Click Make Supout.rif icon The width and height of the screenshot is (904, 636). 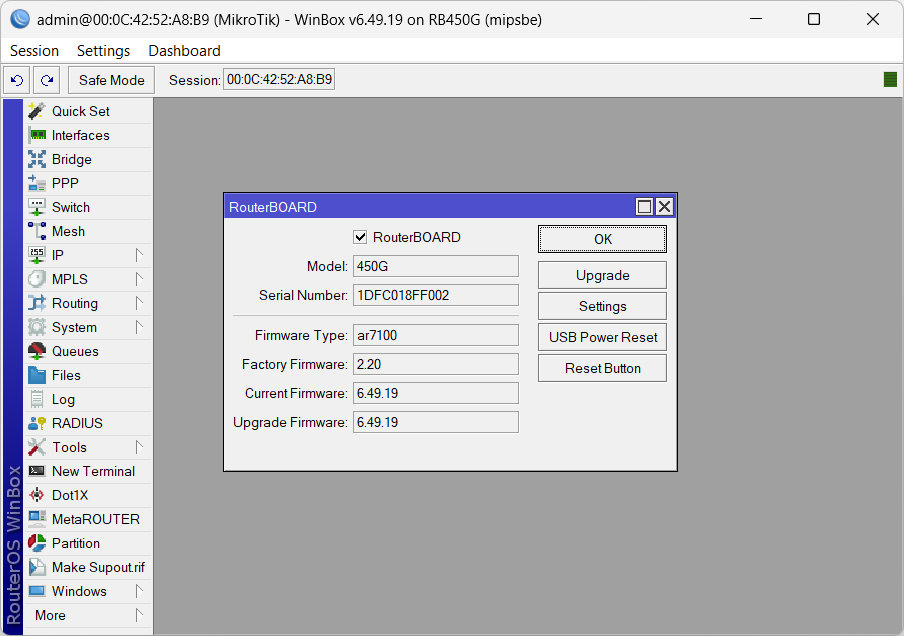click(37, 567)
